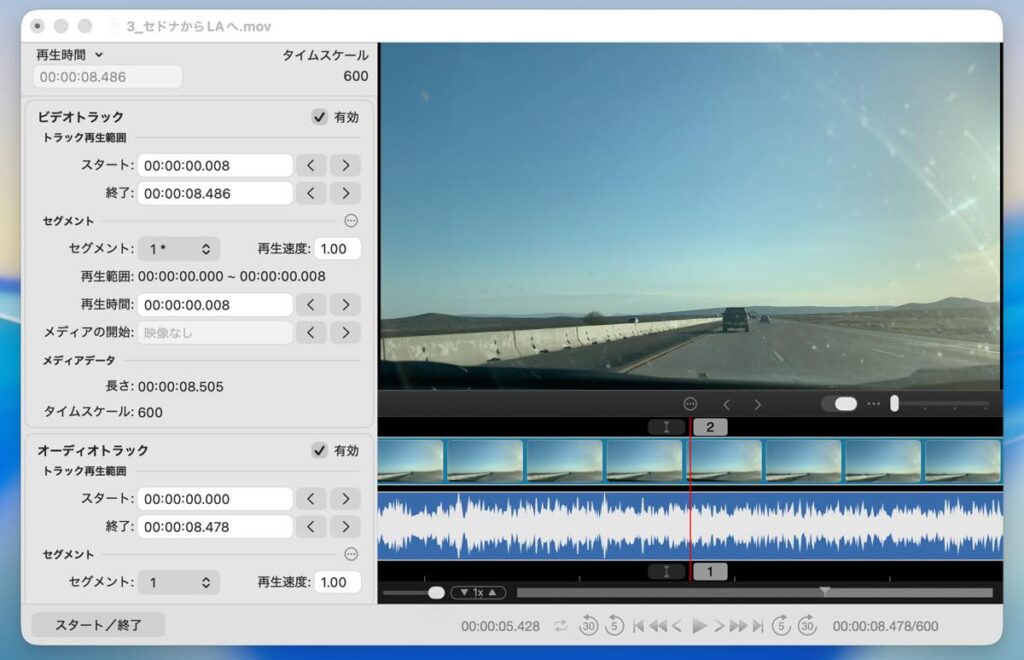This screenshot has height=660, width=1024.
Task: Open audio segment options ellipsis
Action: tap(351, 554)
